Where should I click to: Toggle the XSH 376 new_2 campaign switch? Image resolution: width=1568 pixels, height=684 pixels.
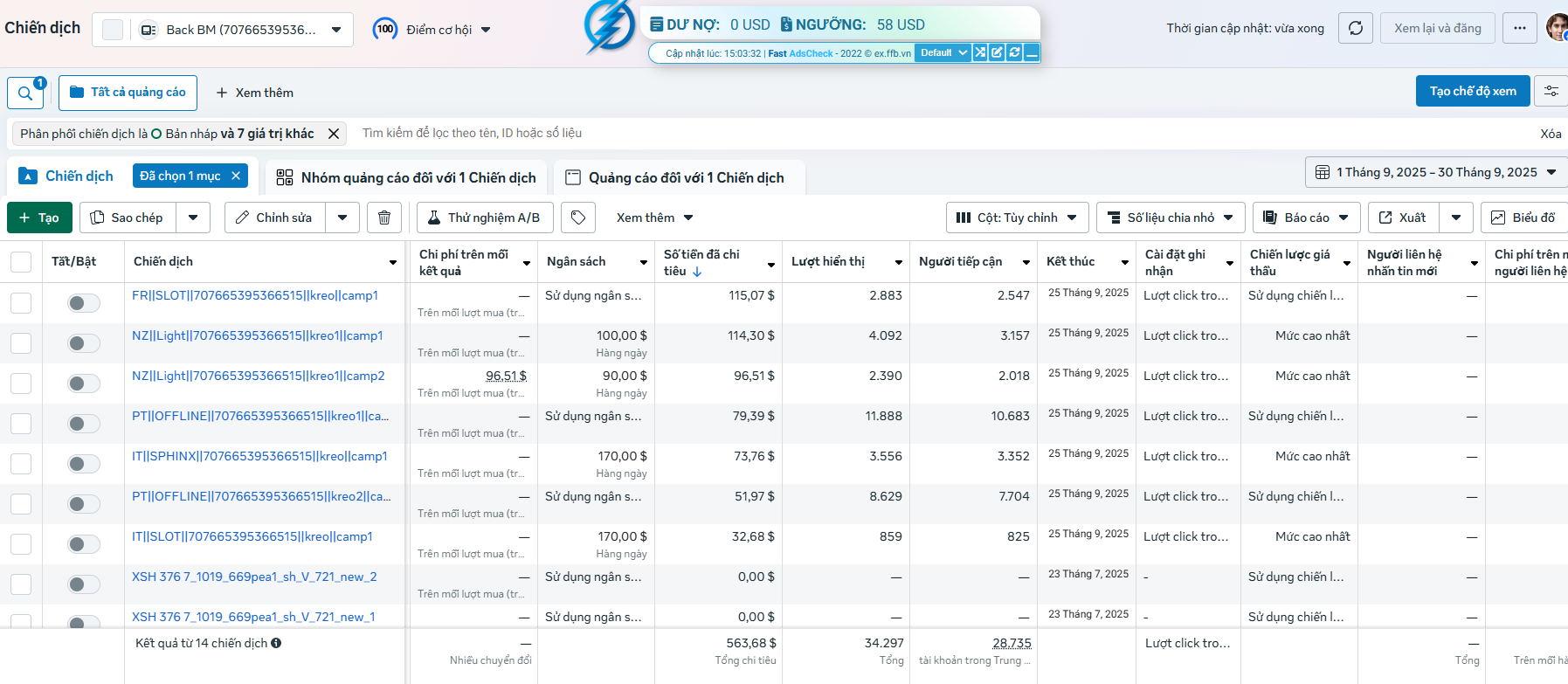[x=84, y=584]
